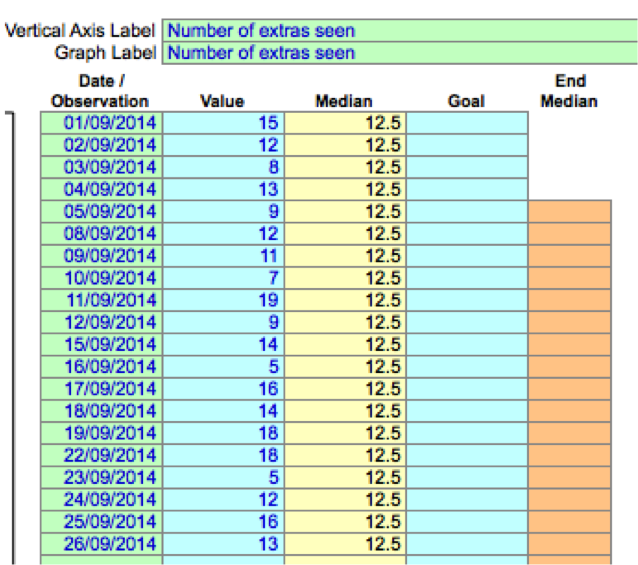Screen dimensions: 638x565
Task: Click value 5 in the 23/09/2014 row
Action: pos(223,478)
